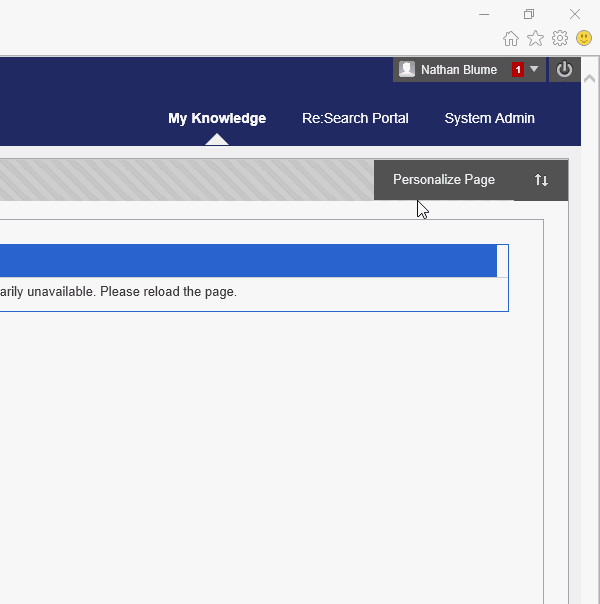
Task: Click the up-down arrows reorder icon
Action: 541,180
